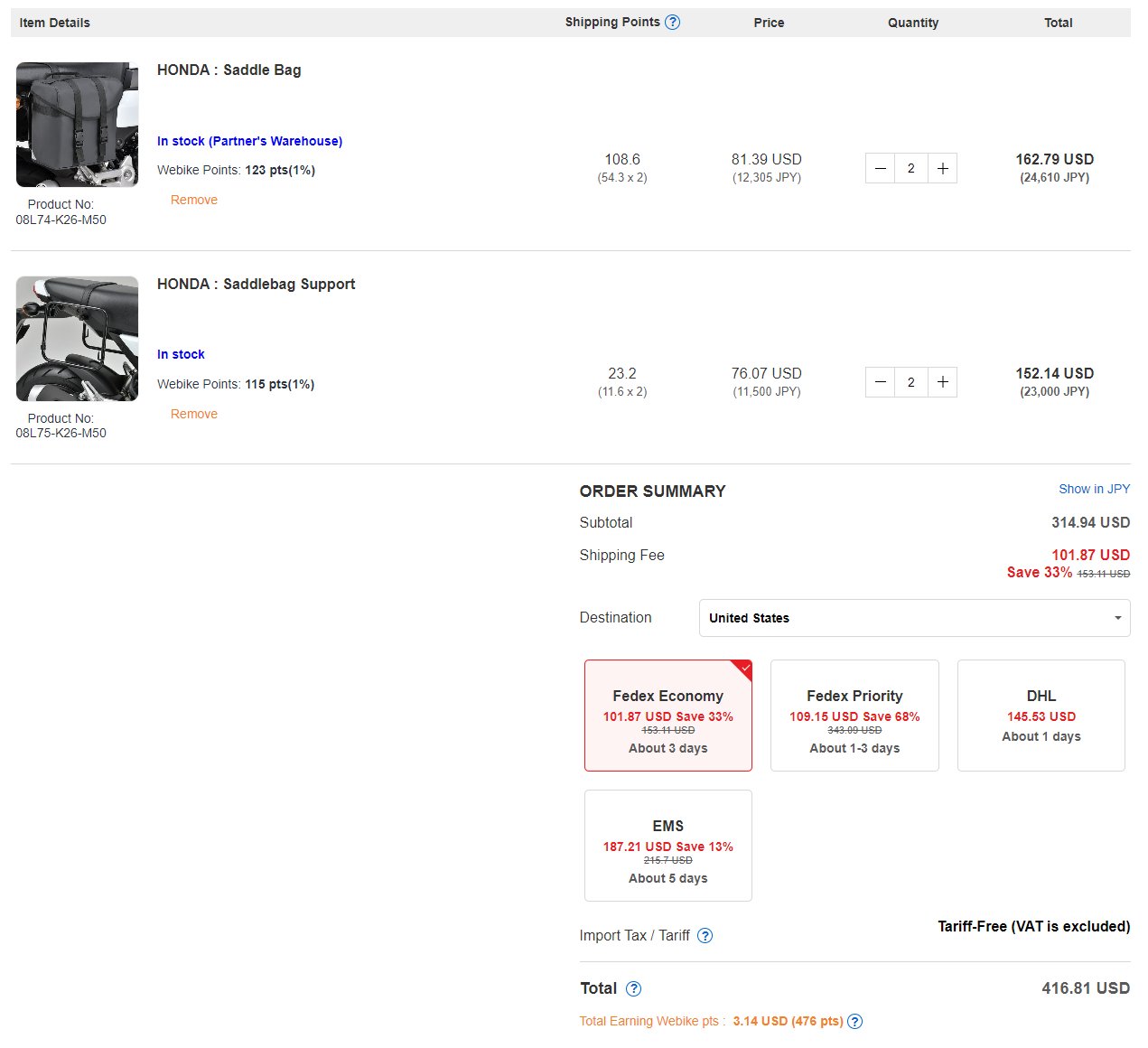Choose DHL shipping option
The width and height of the screenshot is (1148, 1048).
1041,716
